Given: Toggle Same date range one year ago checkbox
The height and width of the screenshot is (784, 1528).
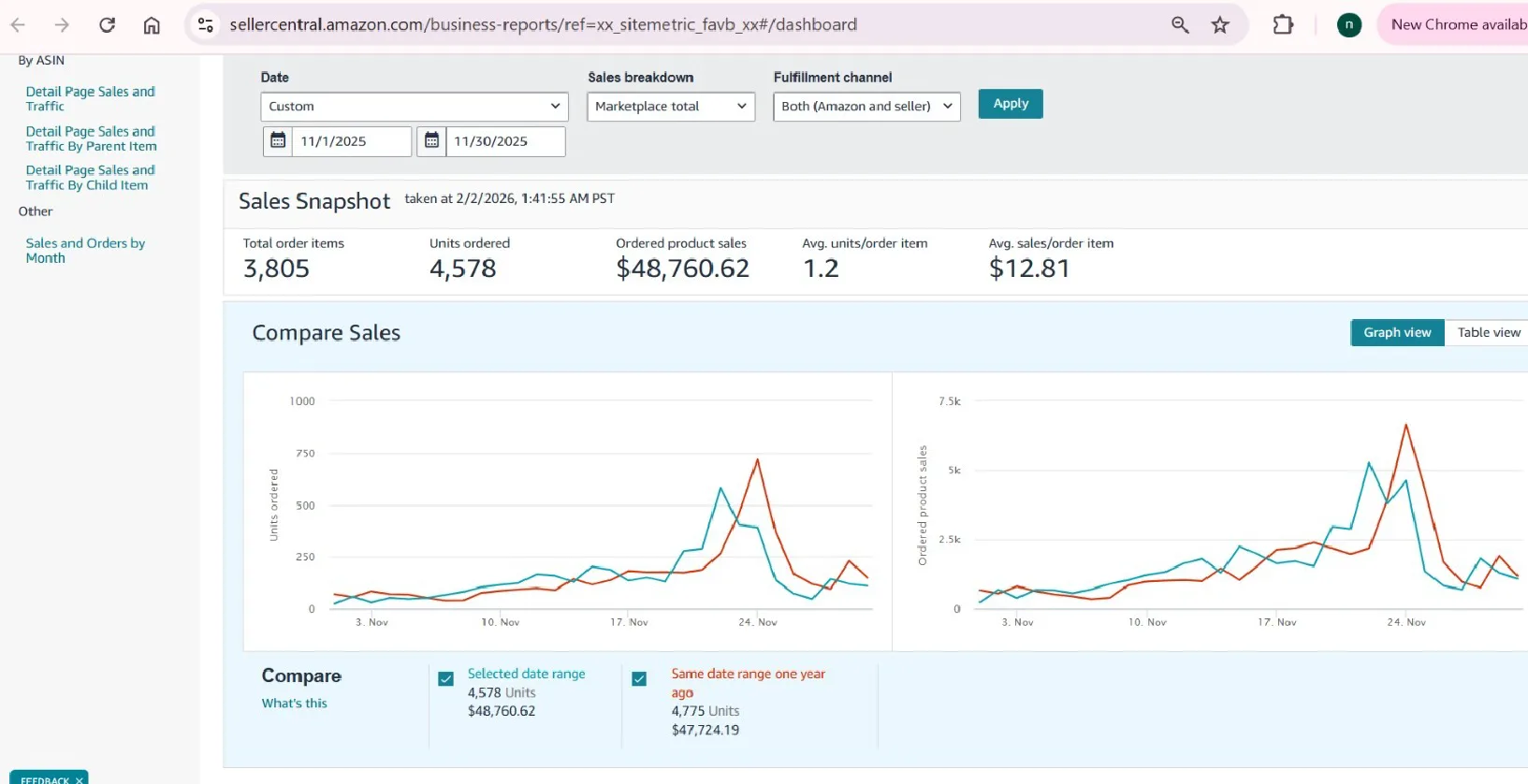Looking at the screenshot, I should 639,678.
